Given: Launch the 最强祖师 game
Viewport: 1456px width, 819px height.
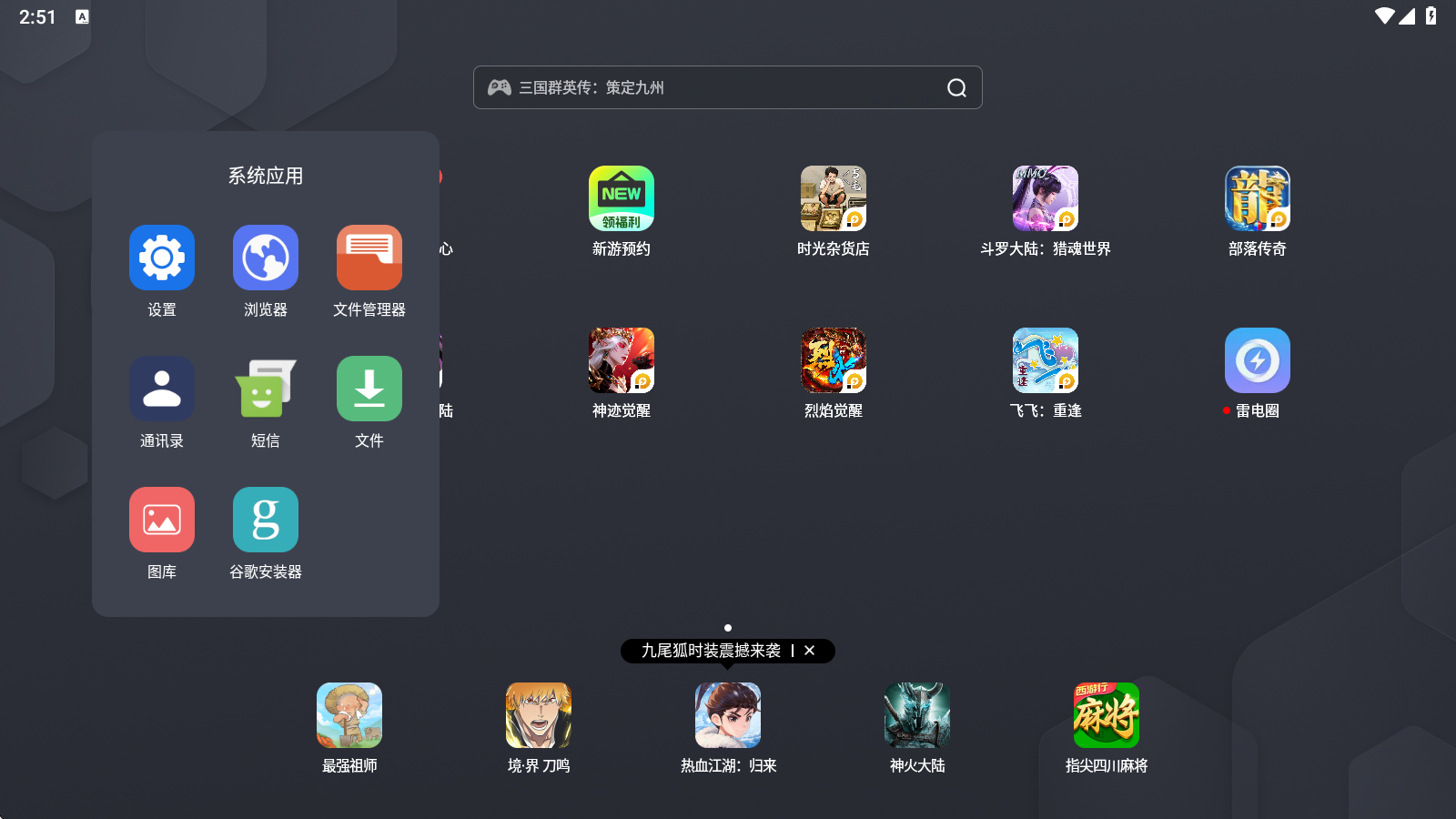Looking at the screenshot, I should pos(349,715).
